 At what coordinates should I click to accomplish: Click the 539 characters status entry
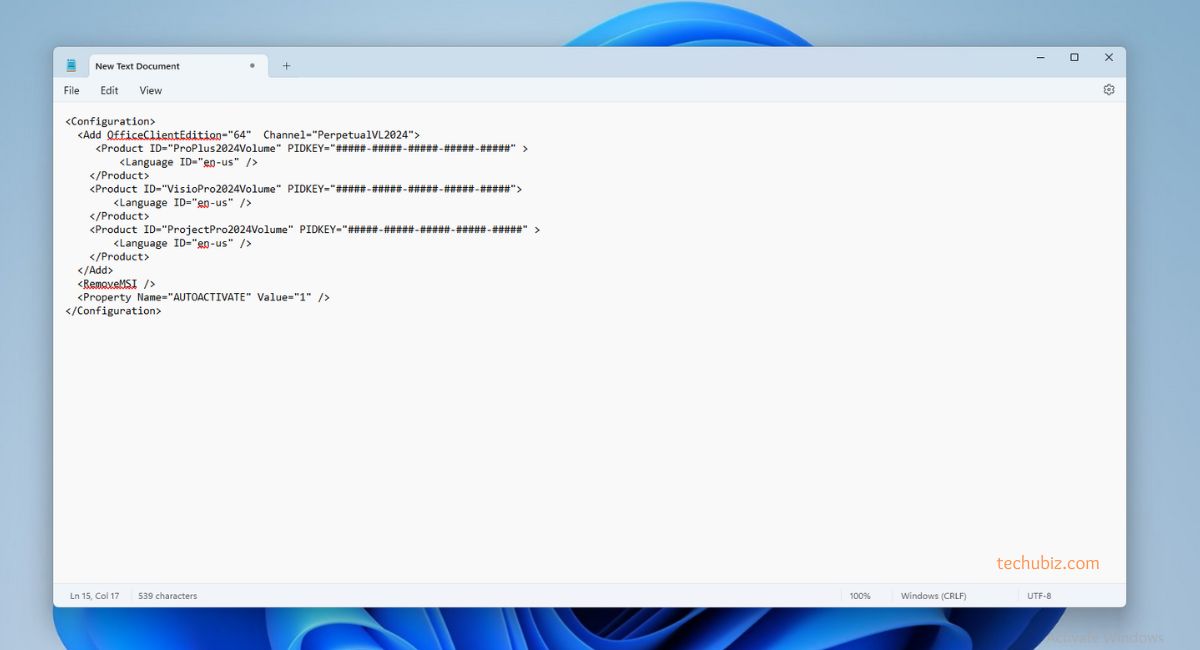pos(167,596)
